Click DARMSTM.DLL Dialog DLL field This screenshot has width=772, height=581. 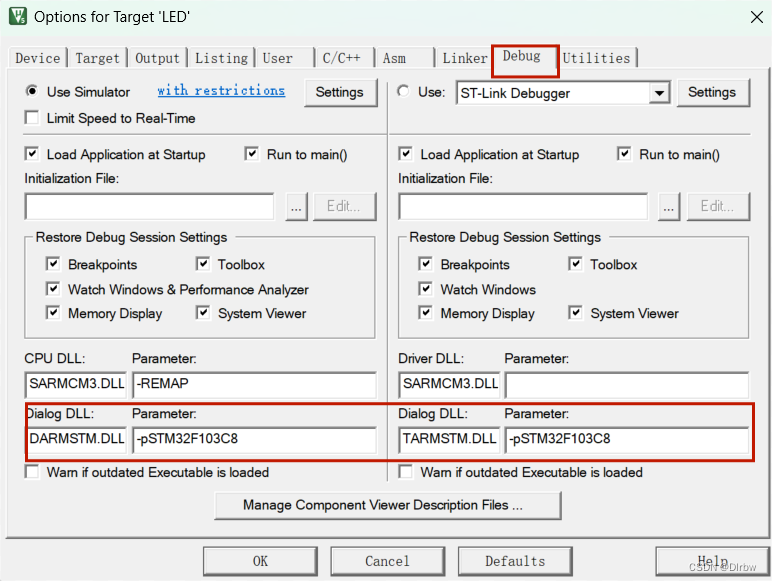click(x=77, y=440)
